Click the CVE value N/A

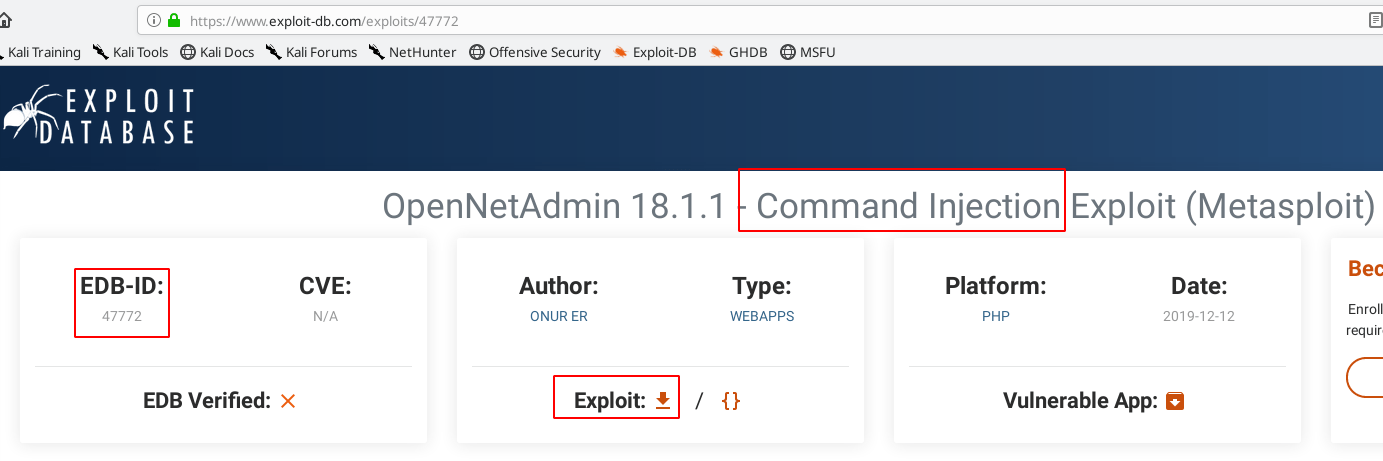pos(325,316)
